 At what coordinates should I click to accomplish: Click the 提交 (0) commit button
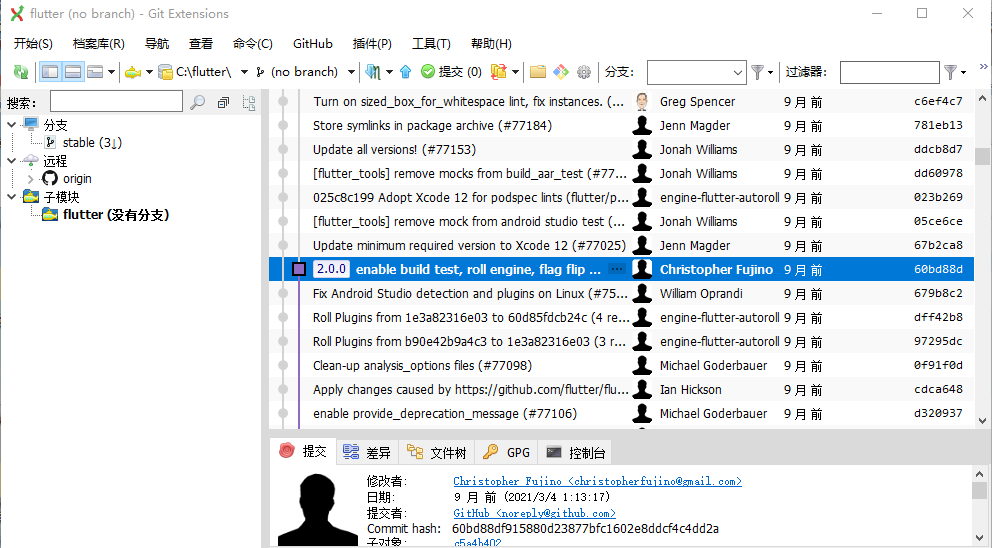(452, 72)
